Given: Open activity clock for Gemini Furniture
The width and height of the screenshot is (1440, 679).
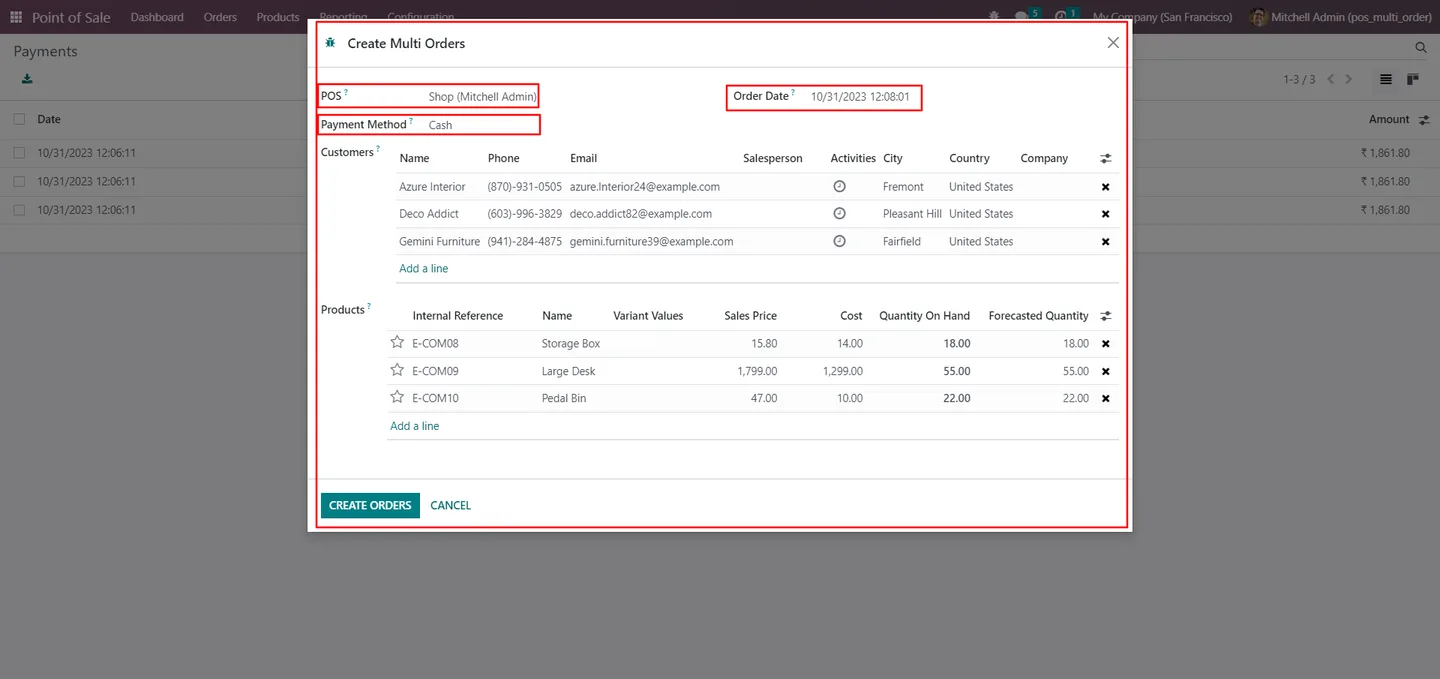Looking at the screenshot, I should click(840, 241).
